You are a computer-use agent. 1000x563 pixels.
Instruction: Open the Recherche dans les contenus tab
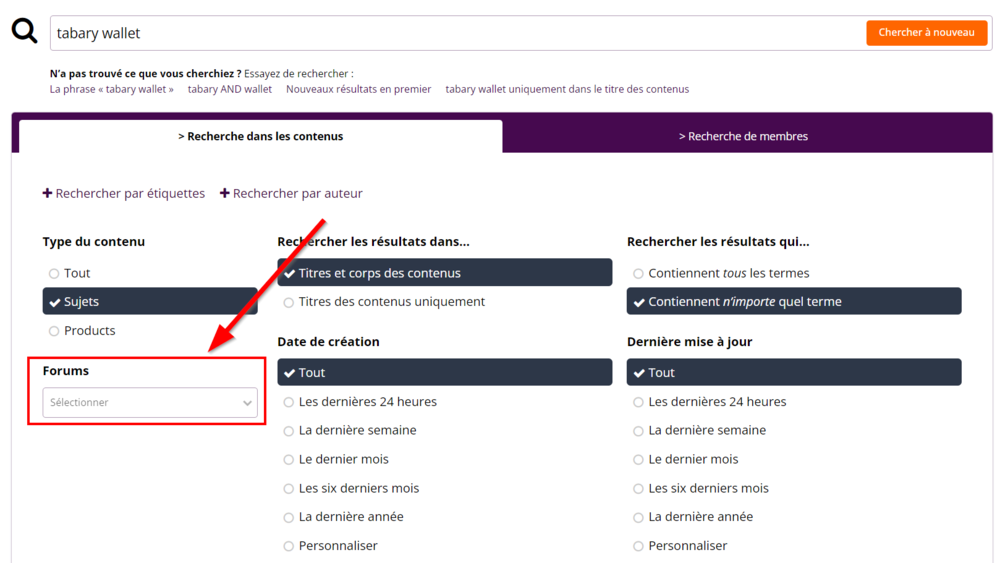(x=260, y=136)
